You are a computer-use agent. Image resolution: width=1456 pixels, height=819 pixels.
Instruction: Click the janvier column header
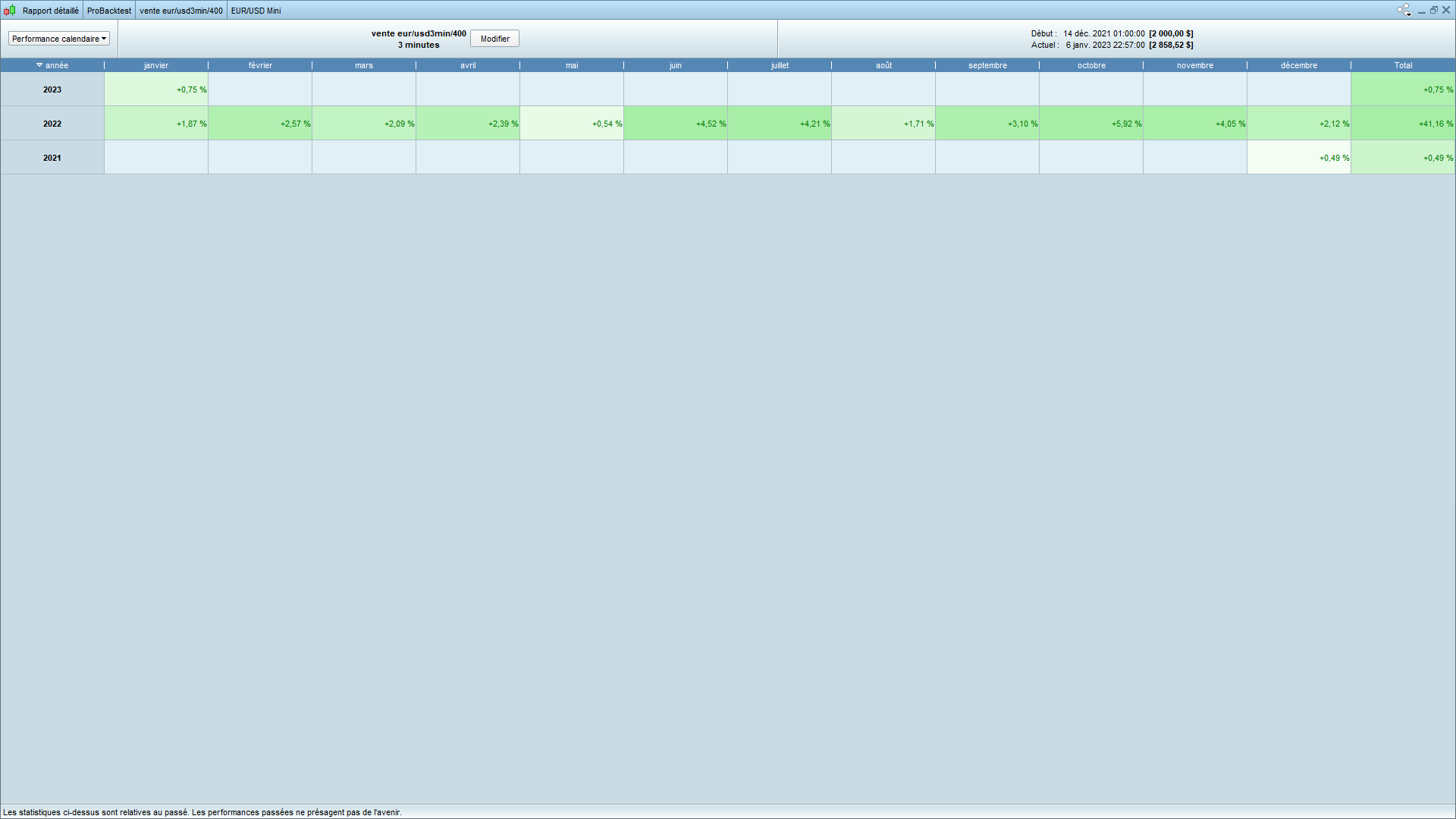coord(156,65)
